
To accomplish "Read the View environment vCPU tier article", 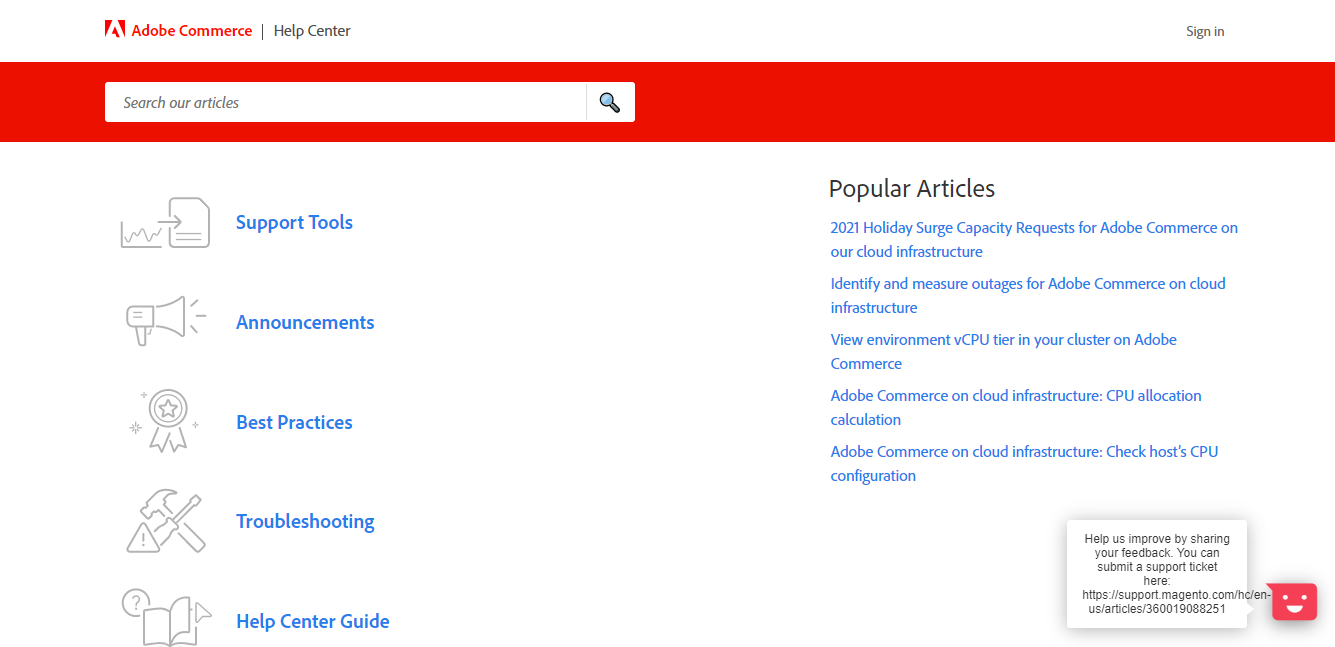I will [1003, 340].
